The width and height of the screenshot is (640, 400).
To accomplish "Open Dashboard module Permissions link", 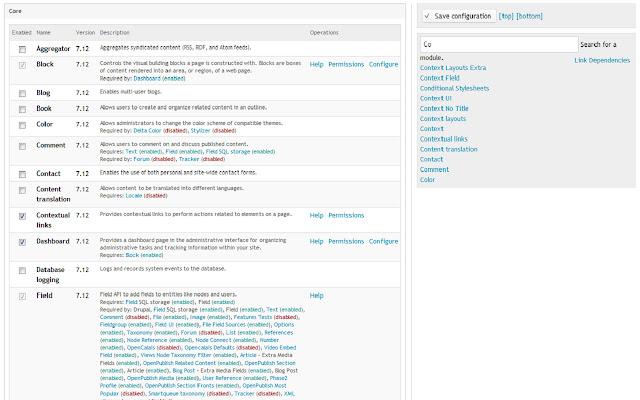I will point(346,241).
